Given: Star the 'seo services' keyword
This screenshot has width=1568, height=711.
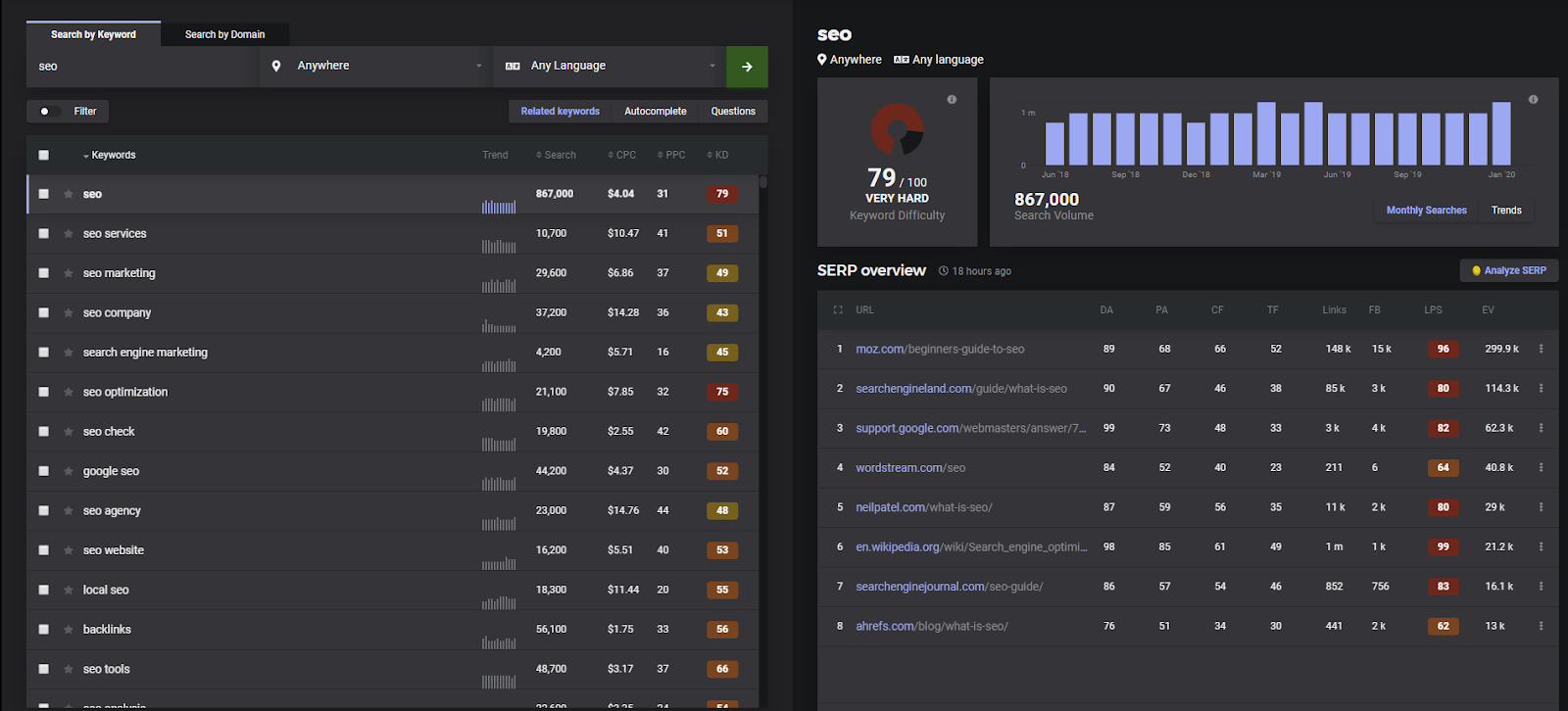Looking at the screenshot, I should coord(69,234).
